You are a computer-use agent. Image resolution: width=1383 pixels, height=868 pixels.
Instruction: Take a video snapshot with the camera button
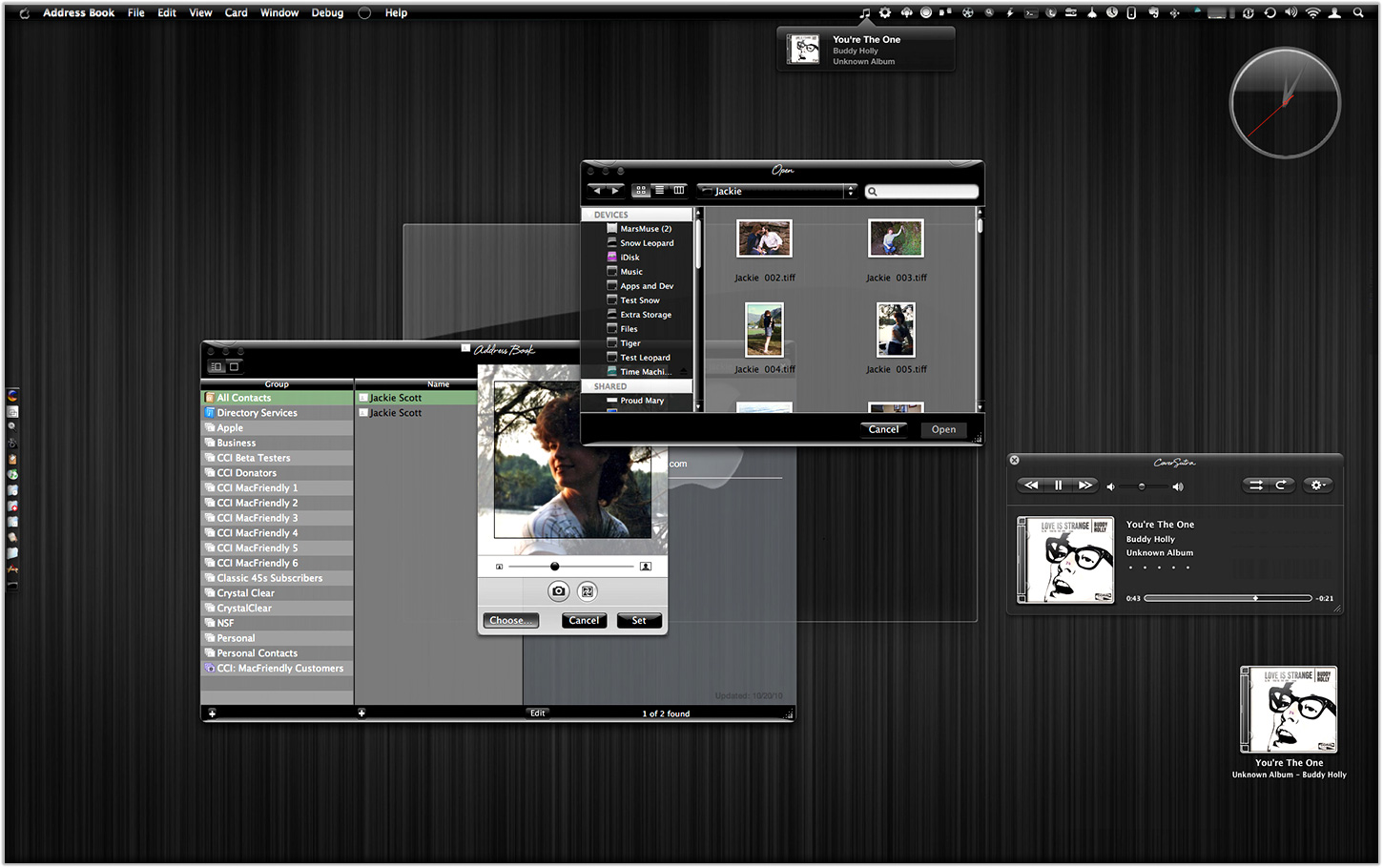tap(559, 591)
